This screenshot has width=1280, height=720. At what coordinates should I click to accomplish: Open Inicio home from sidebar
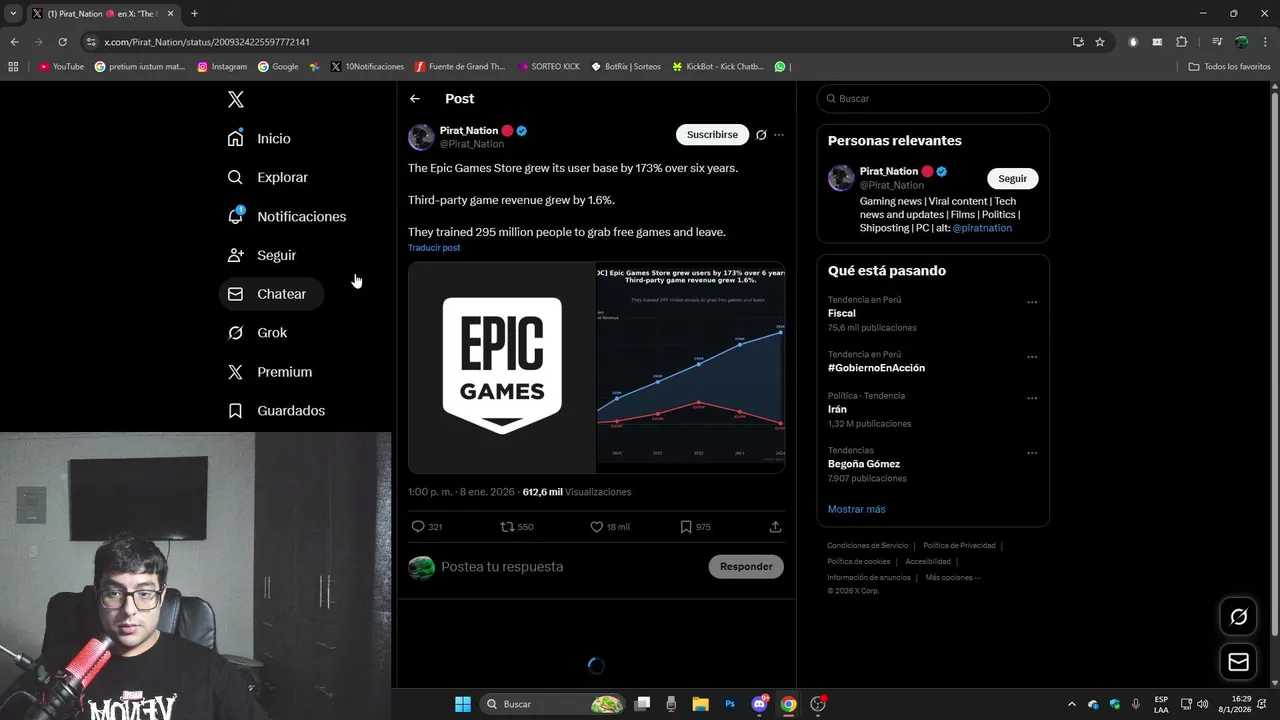[x=259, y=139]
